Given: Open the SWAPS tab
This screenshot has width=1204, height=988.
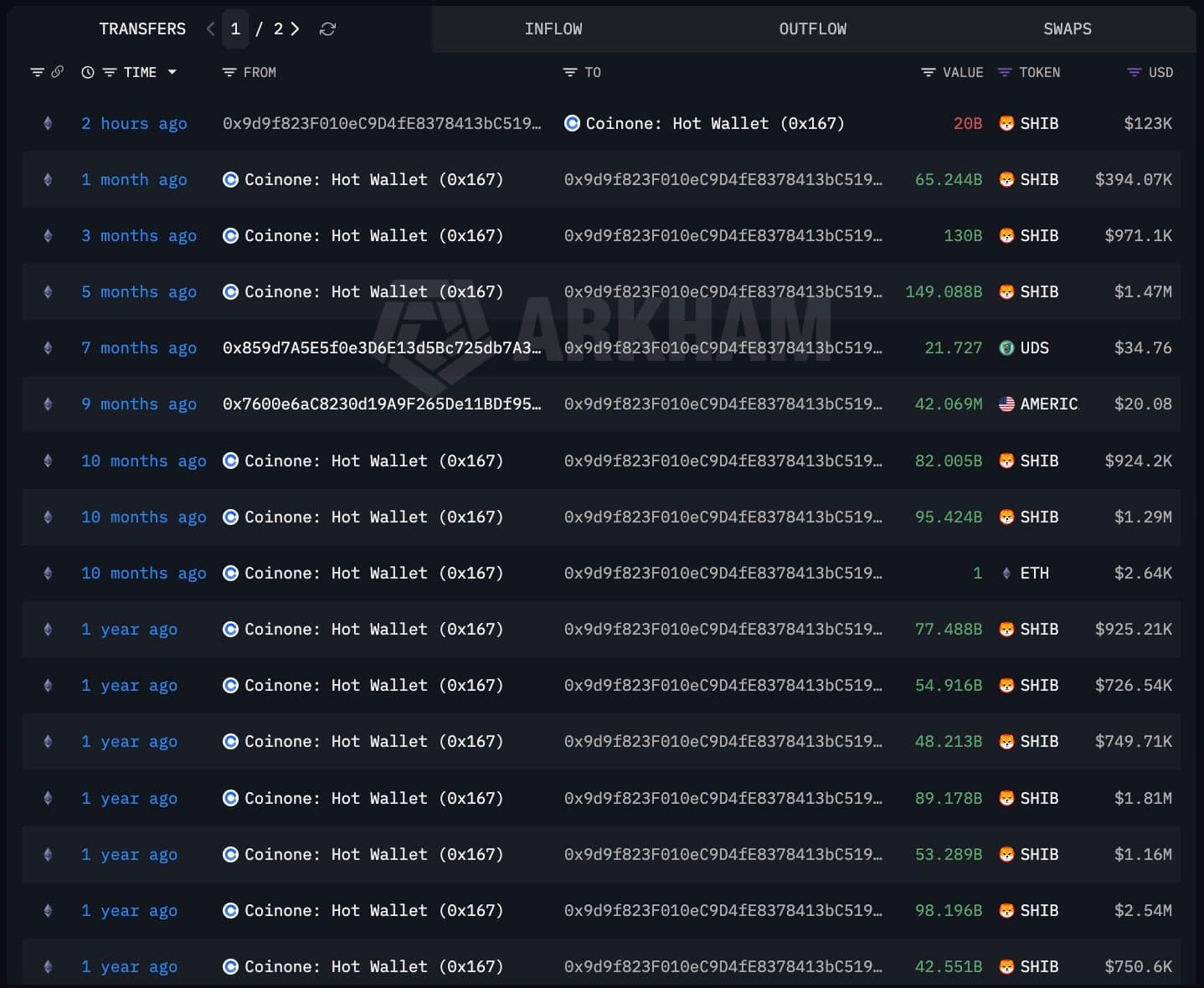Looking at the screenshot, I should pos(1067,29).
